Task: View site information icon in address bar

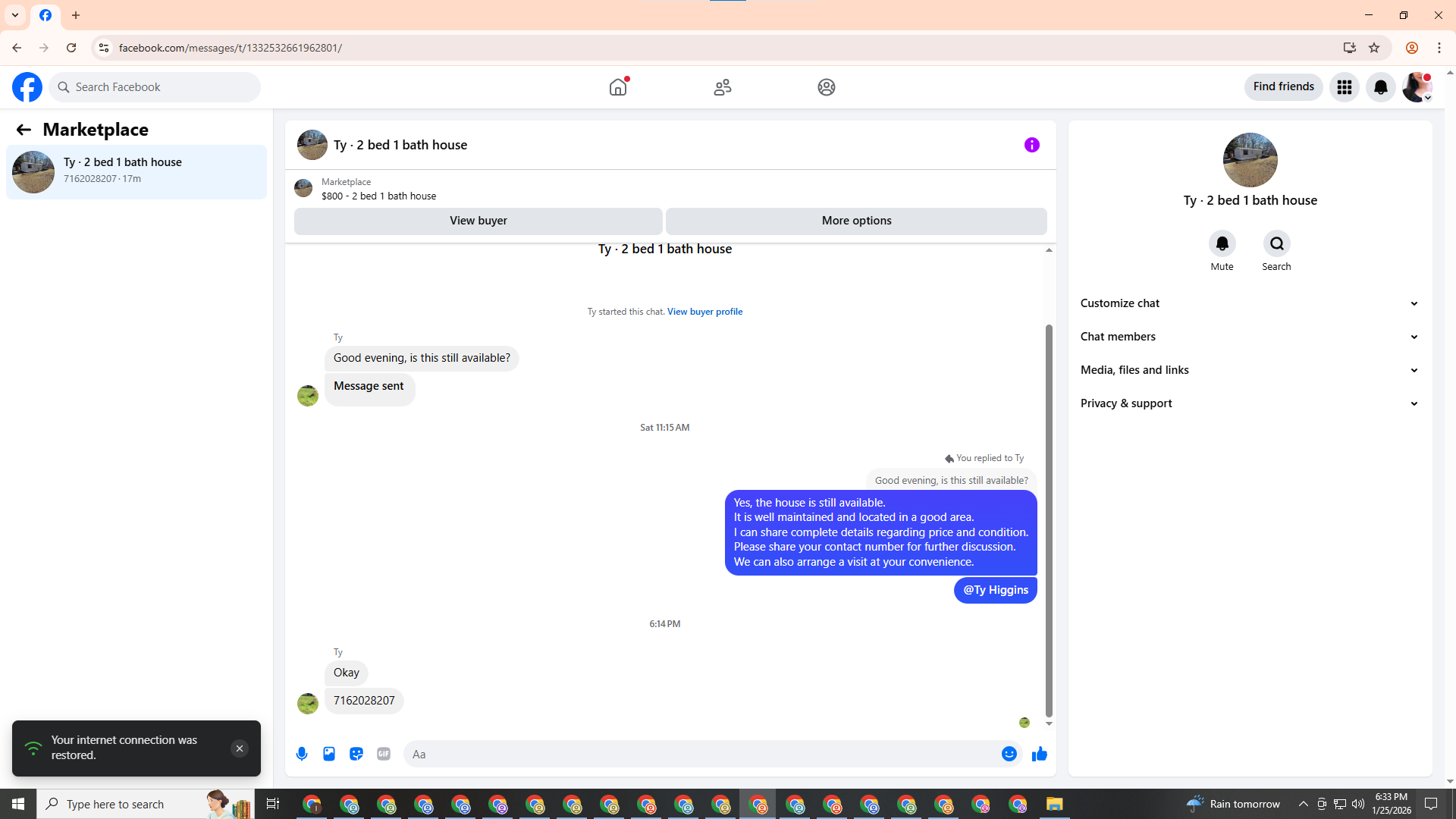Action: point(104,48)
